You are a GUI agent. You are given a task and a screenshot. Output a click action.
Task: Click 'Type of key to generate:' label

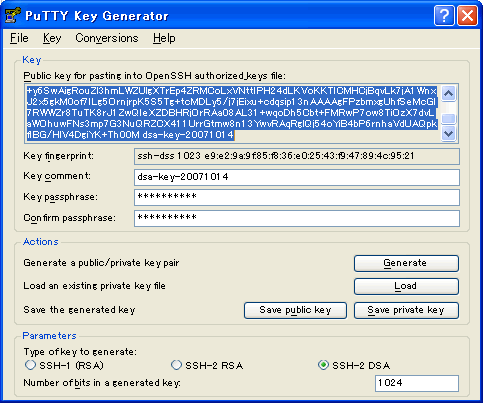coord(80,352)
